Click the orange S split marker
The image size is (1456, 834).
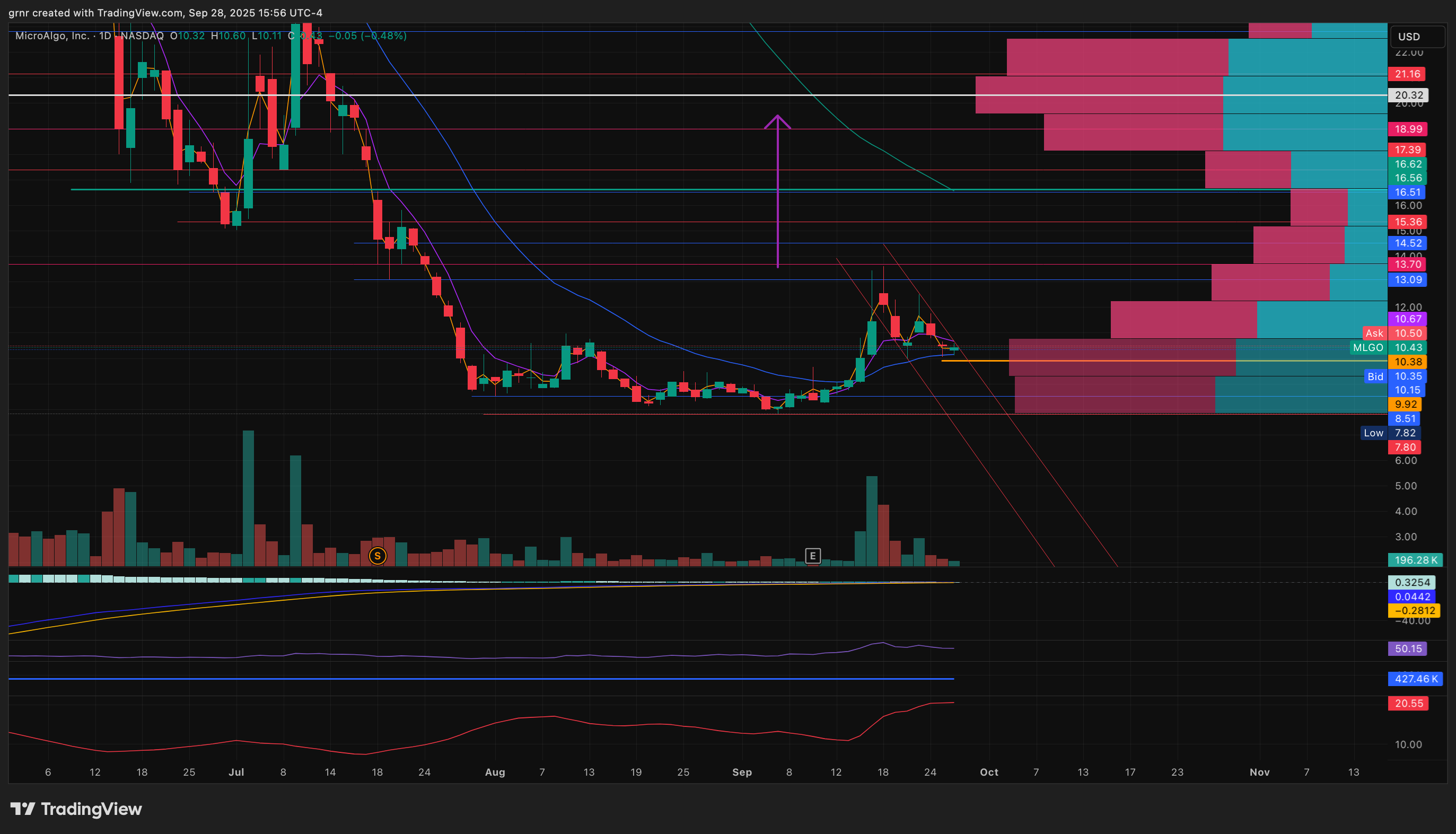(378, 556)
